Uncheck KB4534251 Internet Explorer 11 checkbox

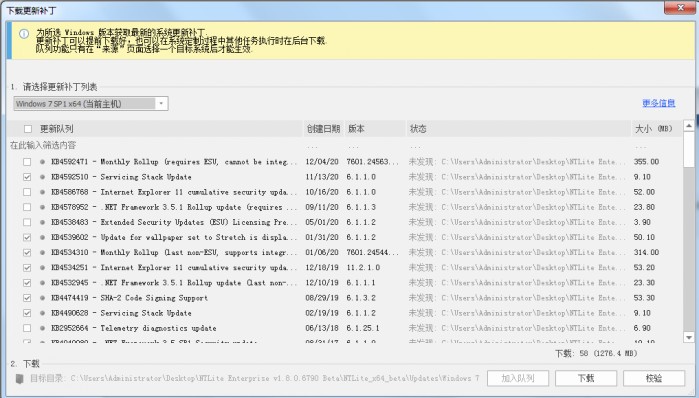[x=27, y=268]
